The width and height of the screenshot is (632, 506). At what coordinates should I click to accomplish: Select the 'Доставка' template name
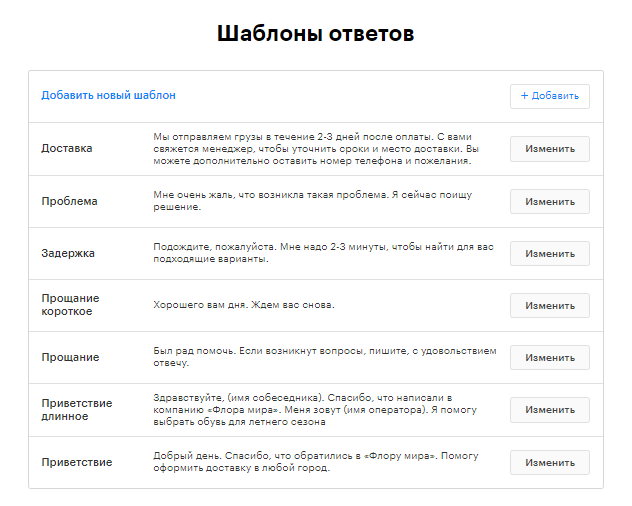67,148
